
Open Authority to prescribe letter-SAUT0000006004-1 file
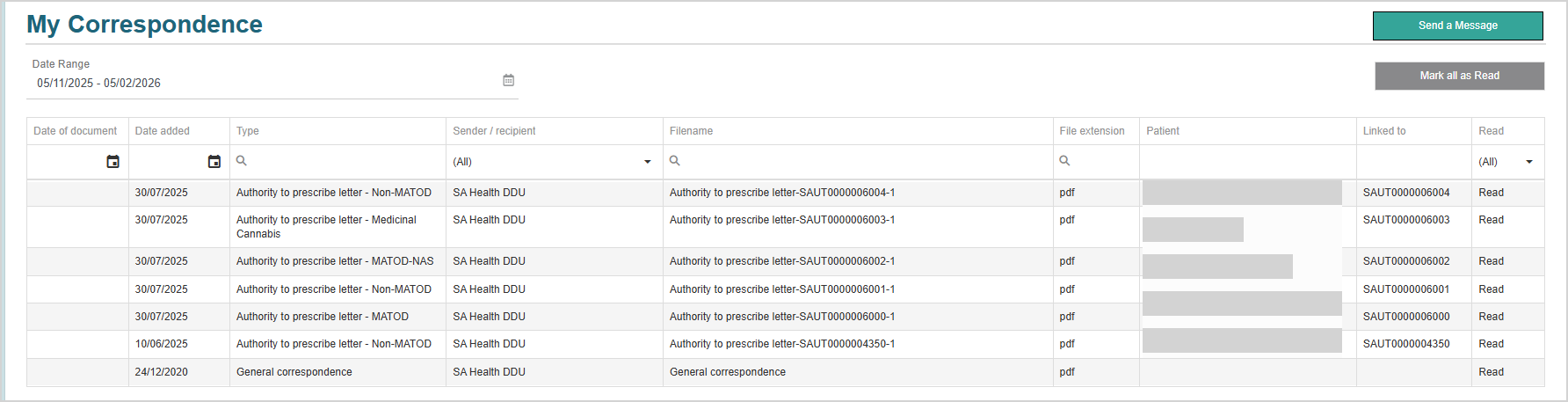tap(782, 193)
